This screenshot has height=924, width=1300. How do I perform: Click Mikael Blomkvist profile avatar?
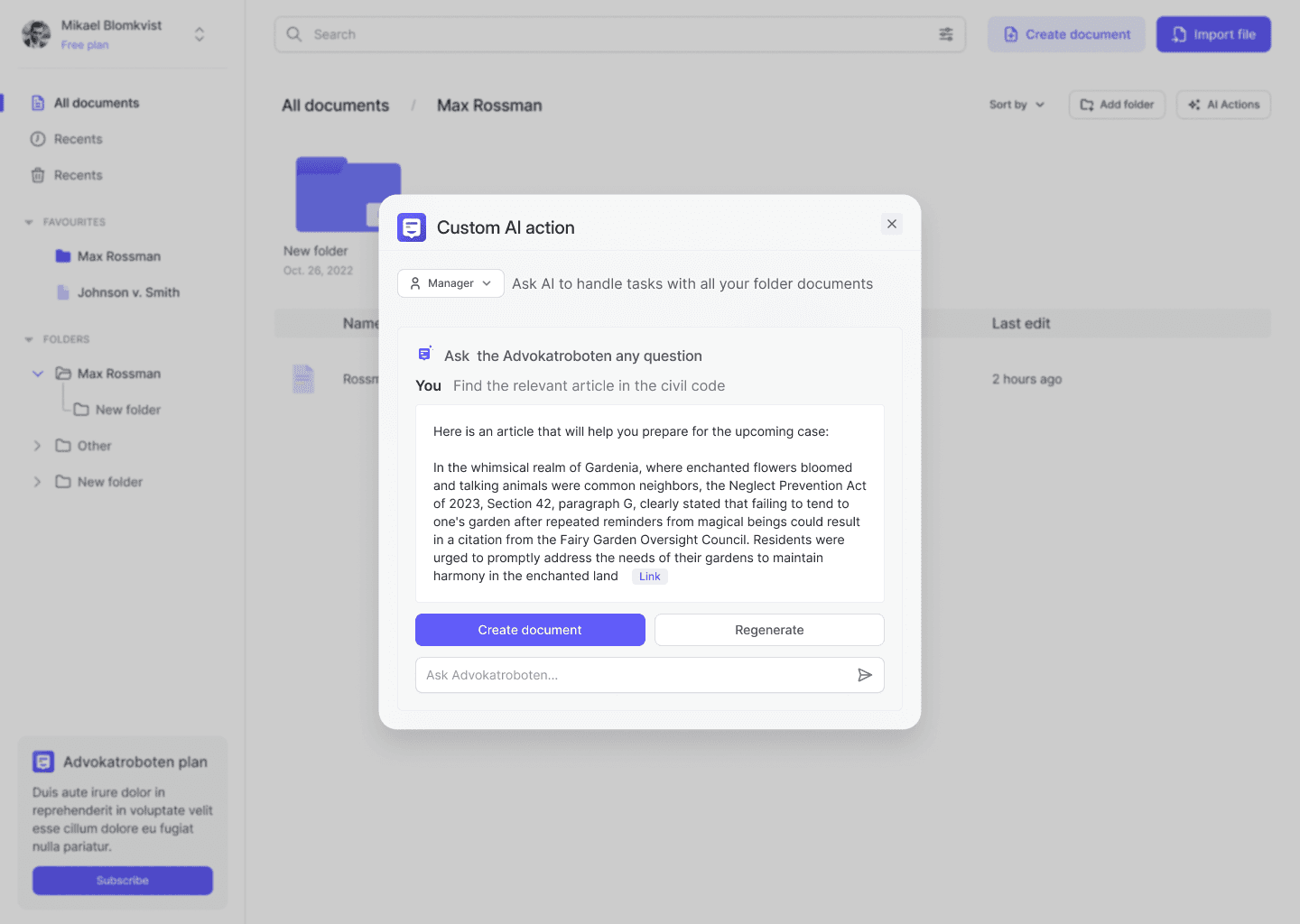coord(36,34)
